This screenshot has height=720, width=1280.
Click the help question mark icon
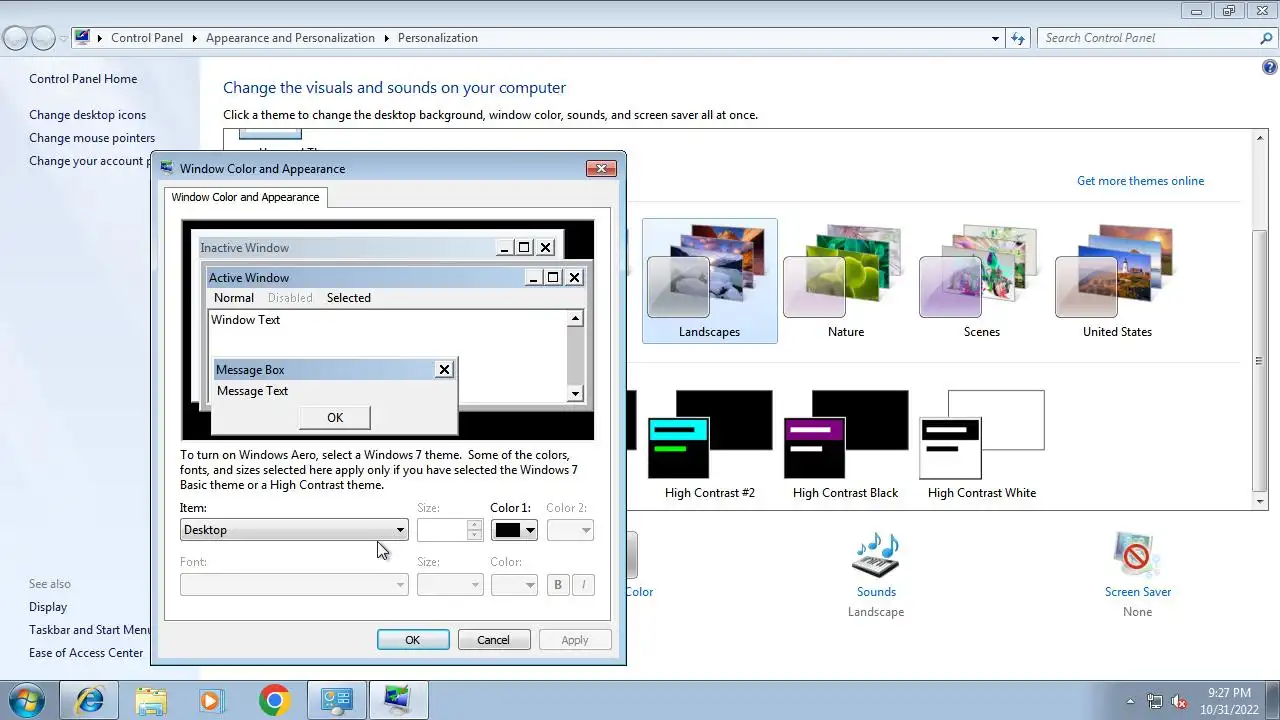(x=1270, y=68)
